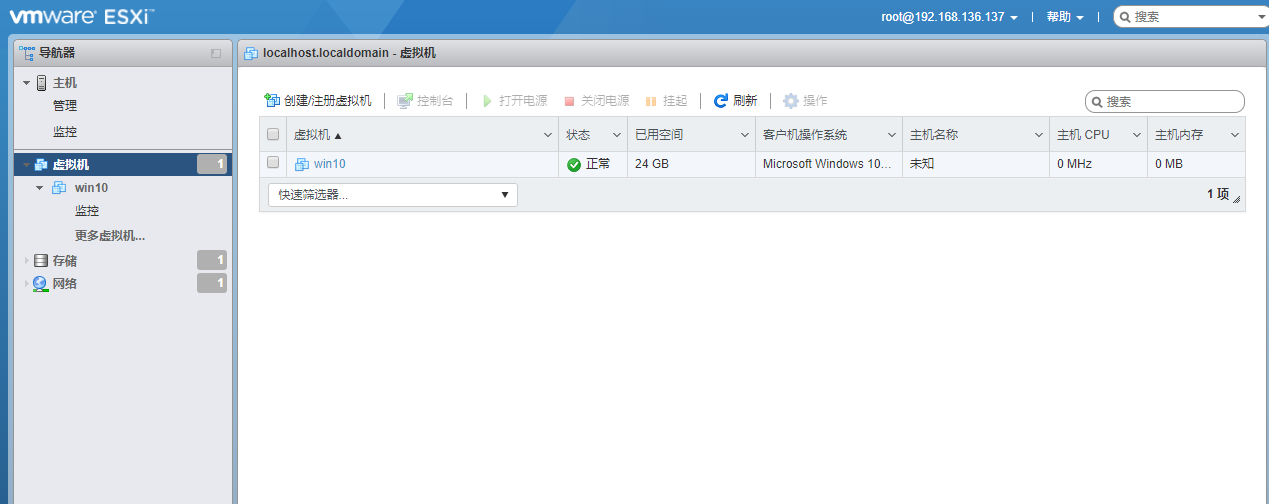Collapse the win10 tree node in navigator
The width and height of the screenshot is (1269, 504).
coord(40,188)
